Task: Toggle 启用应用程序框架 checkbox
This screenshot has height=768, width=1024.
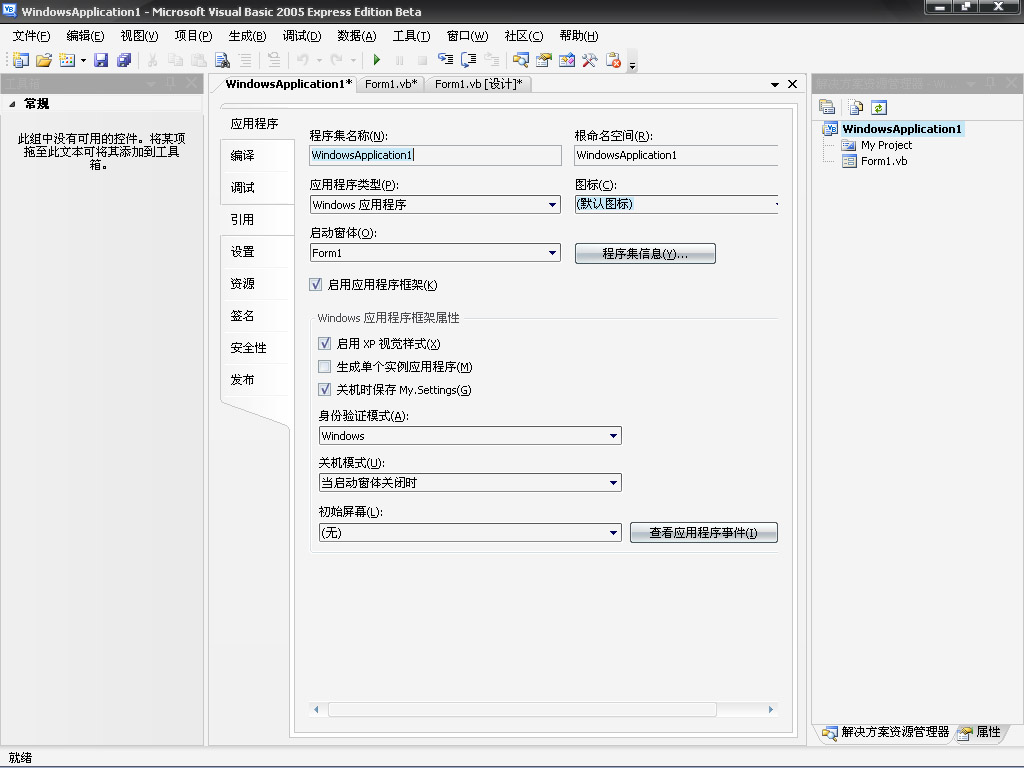Action: pyautogui.click(x=315, y=284)
